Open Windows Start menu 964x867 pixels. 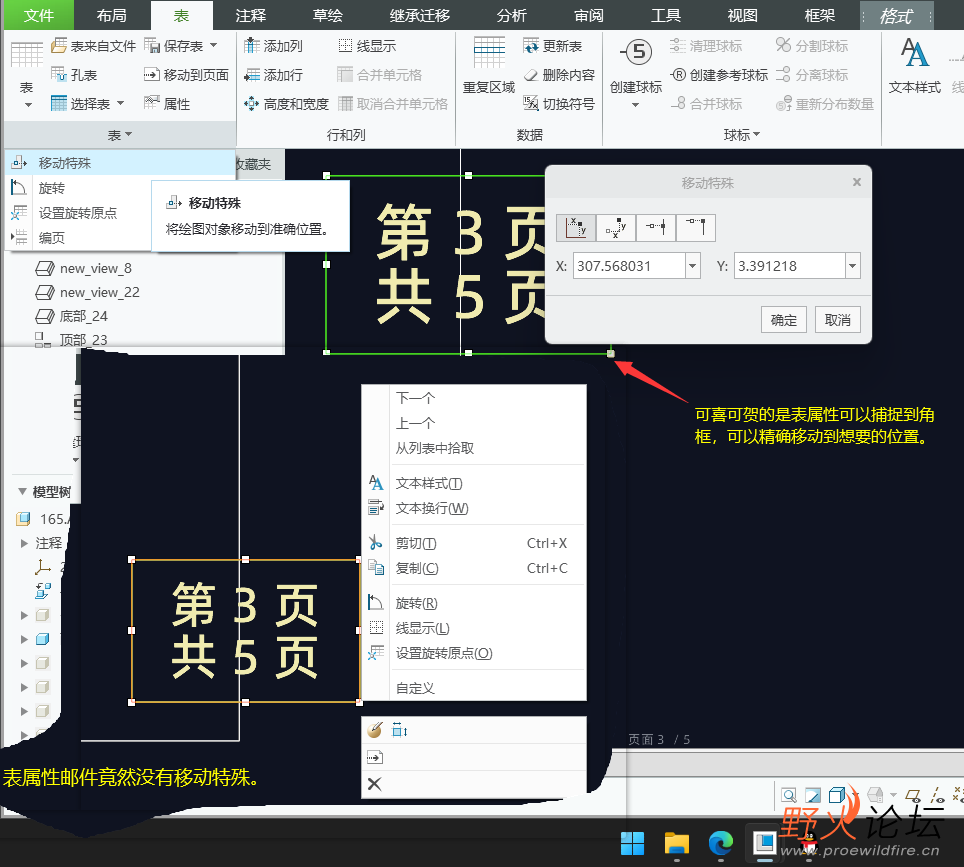[632, 843]
